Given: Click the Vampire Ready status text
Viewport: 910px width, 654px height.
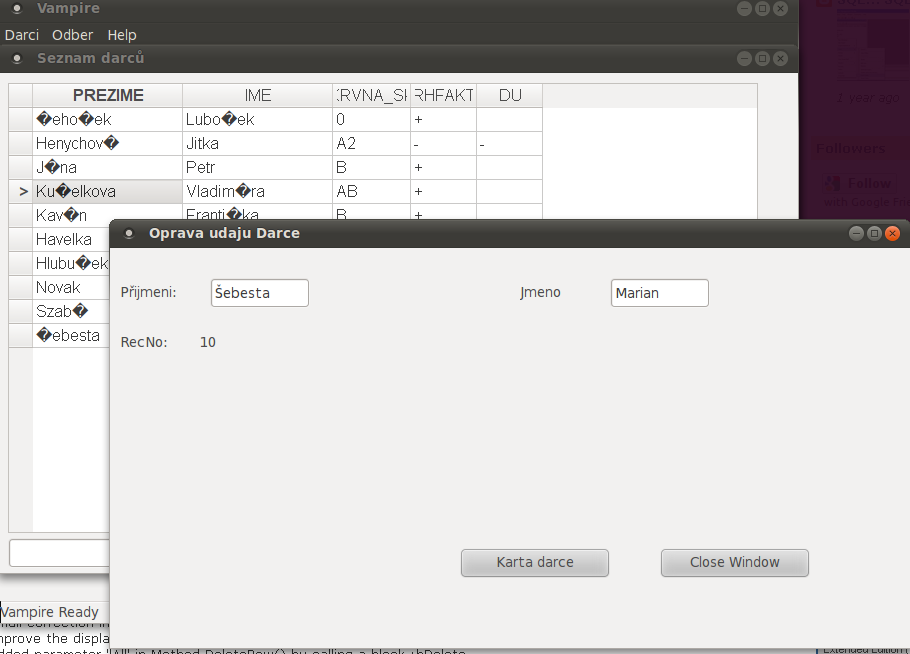Looking at the screenshot, I should point(50,612).
